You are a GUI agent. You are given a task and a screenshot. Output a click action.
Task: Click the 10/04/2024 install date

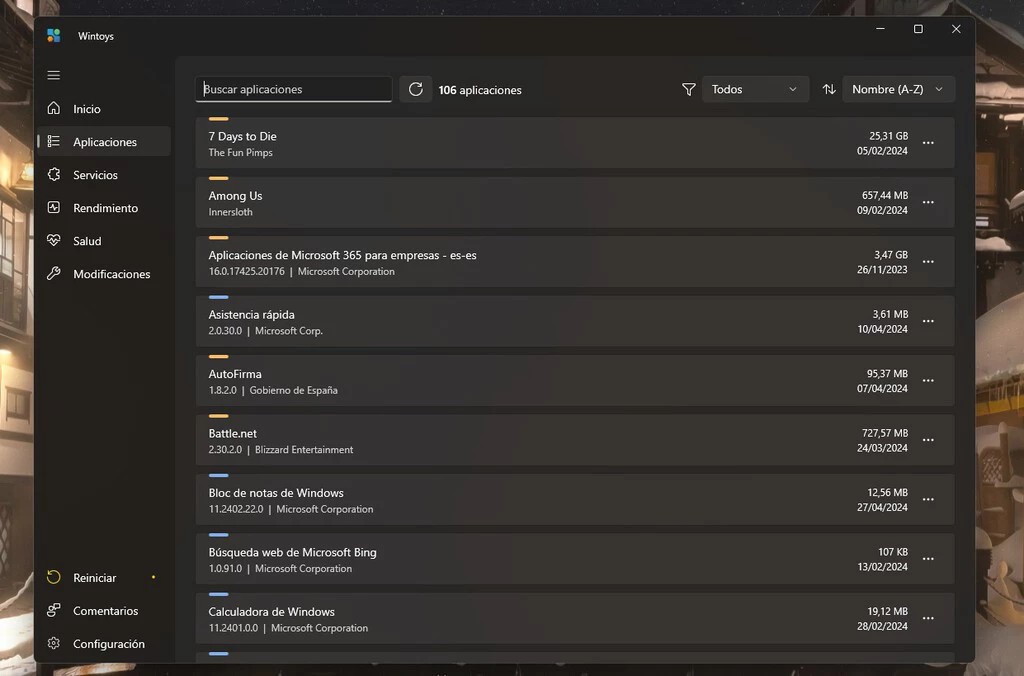pos(882,329)
